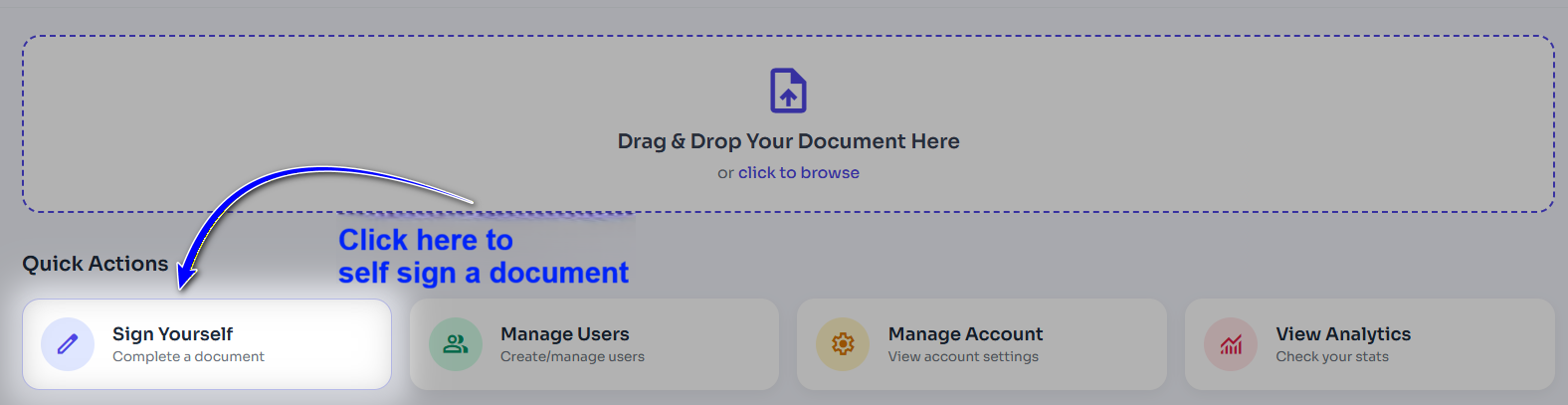This screenshot has height=405, width=1568.
Task: Open file browser via 'click to browse'
Action: [798, 173]
